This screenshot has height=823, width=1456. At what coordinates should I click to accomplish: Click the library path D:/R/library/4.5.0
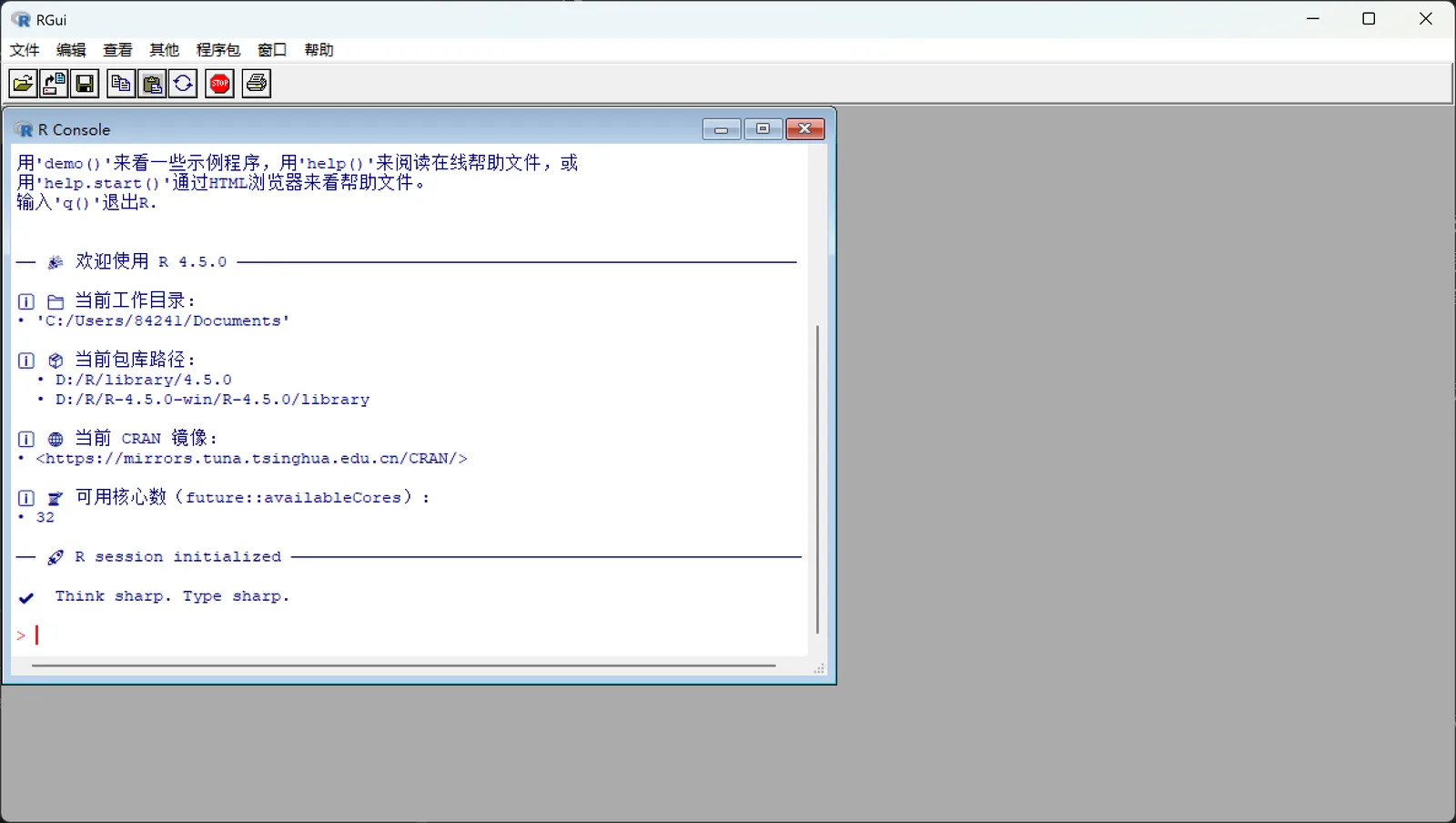[x=144, y=380]
